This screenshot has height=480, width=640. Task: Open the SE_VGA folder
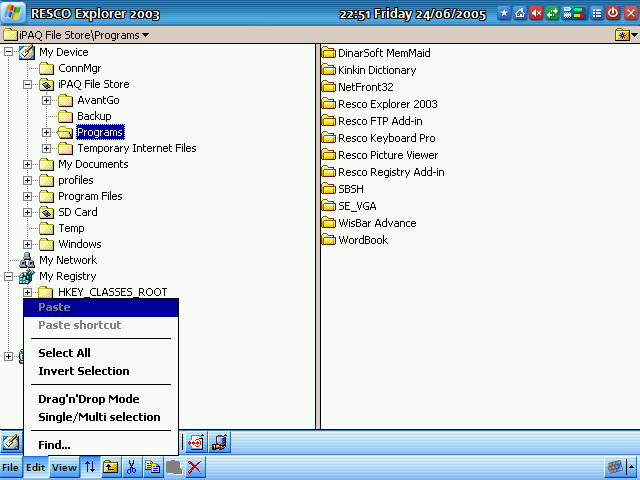point(349,206)
